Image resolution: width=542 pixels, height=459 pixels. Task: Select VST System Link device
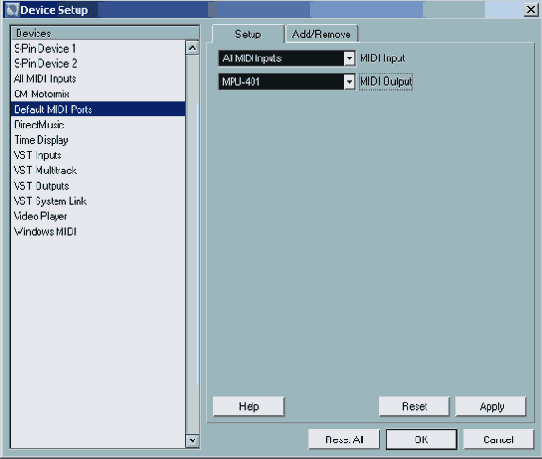[x=98, y=201]
